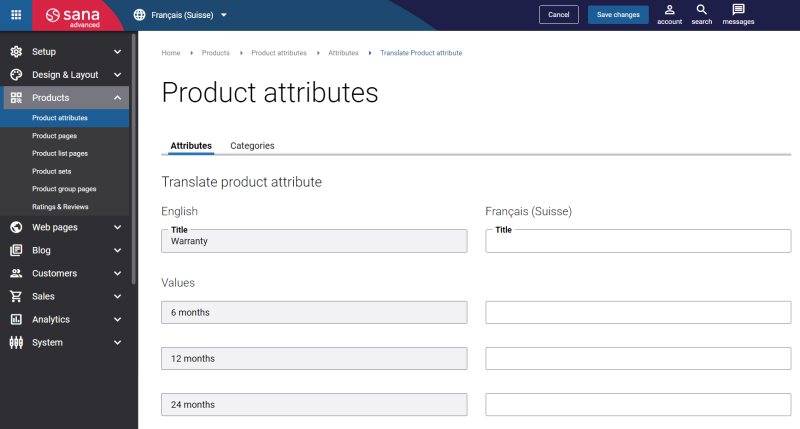Expand the Sales chevron
Image resolution: width=800 pixels, height=429 pixels.
coord(117,296)
